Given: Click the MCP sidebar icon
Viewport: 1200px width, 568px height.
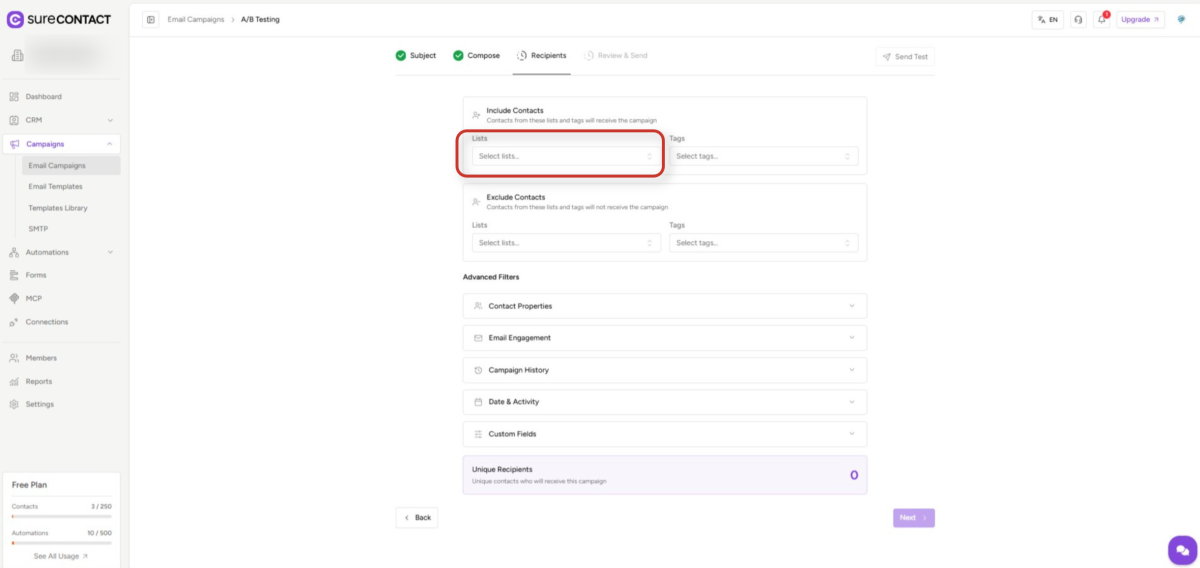Looking at the screenshot, I should [14, 298].
